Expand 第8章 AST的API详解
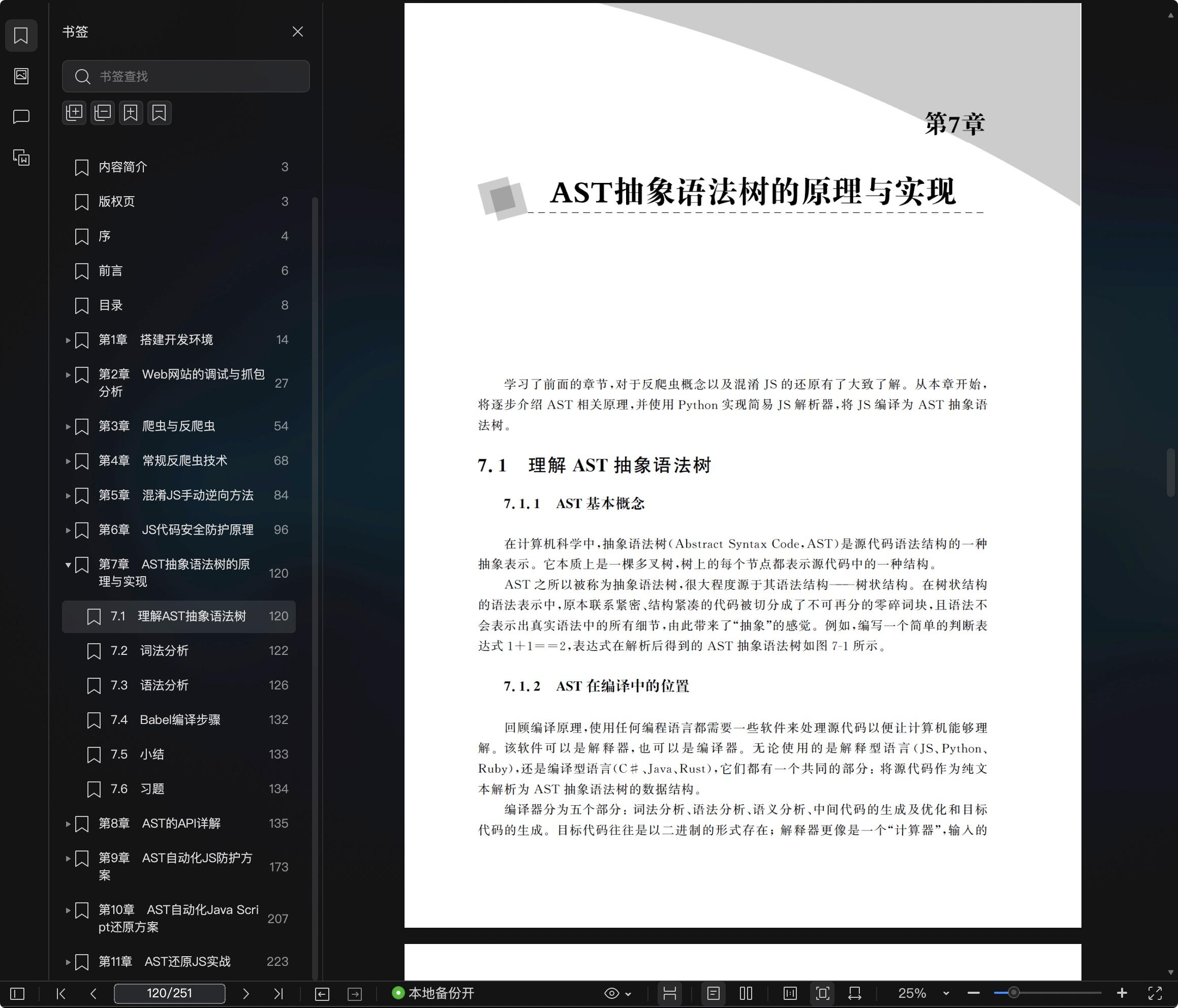The width and height of the screenshot is (1178, 1008). (68, 824)
